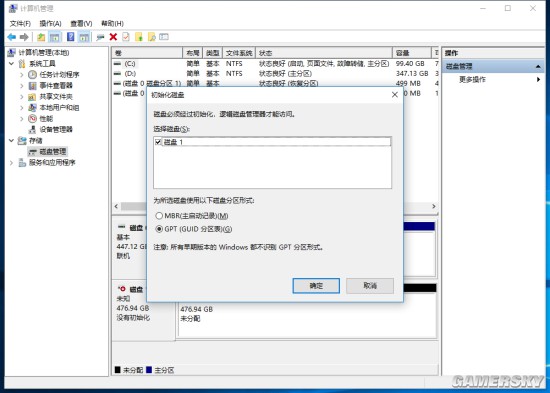Collapse the 磁盘管理 actions section arrow

[x=538, y=66]
